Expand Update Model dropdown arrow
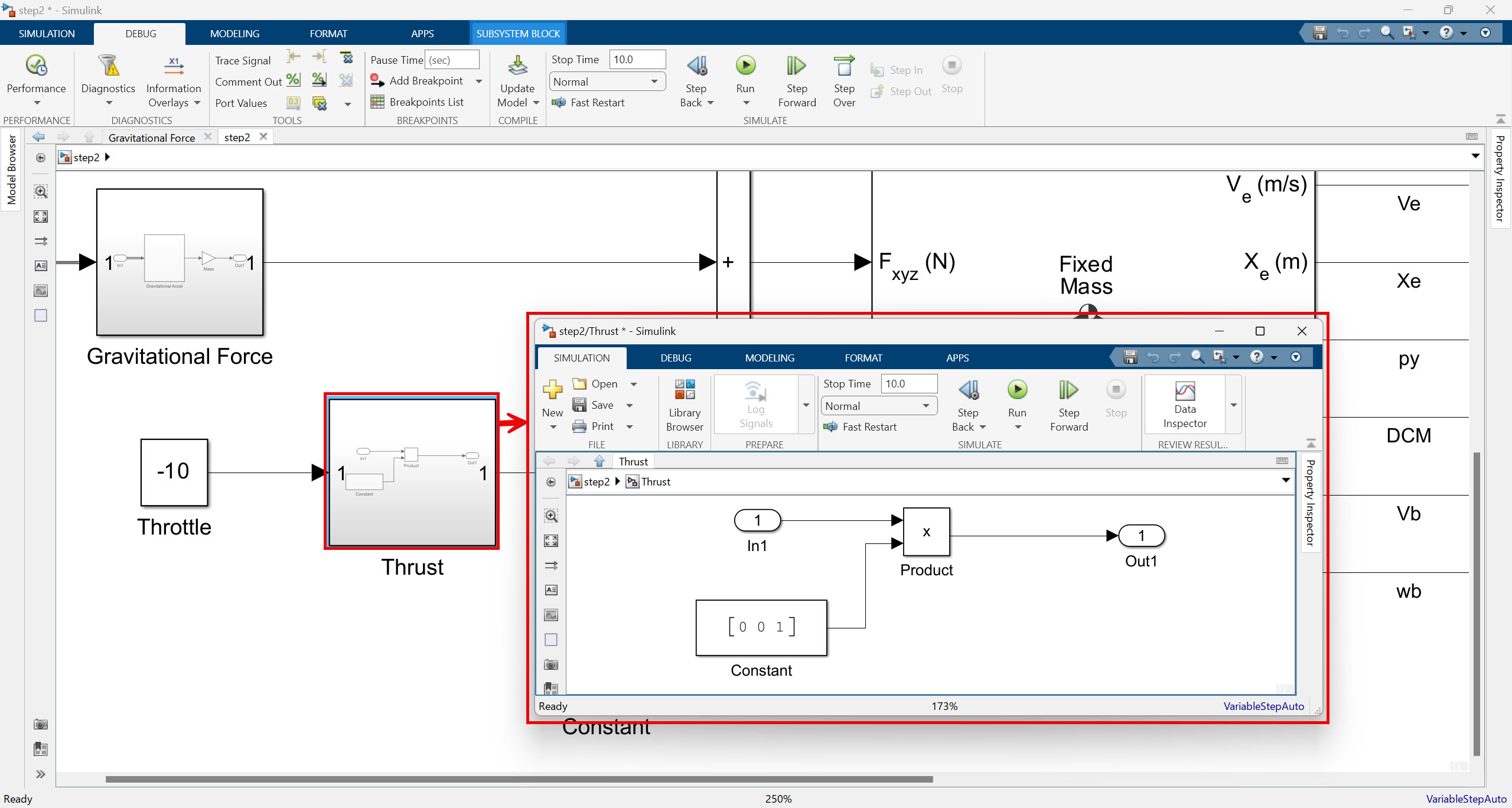 point(536,103)
